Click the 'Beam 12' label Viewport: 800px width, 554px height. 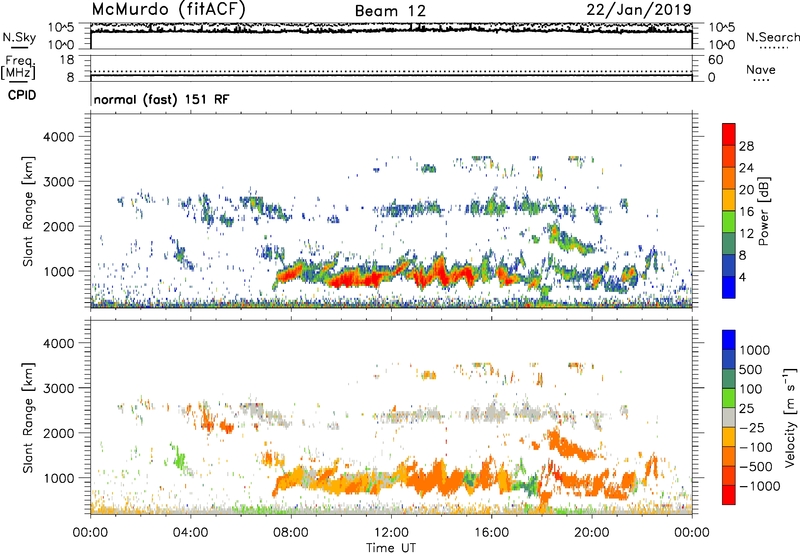pos(390,11)
